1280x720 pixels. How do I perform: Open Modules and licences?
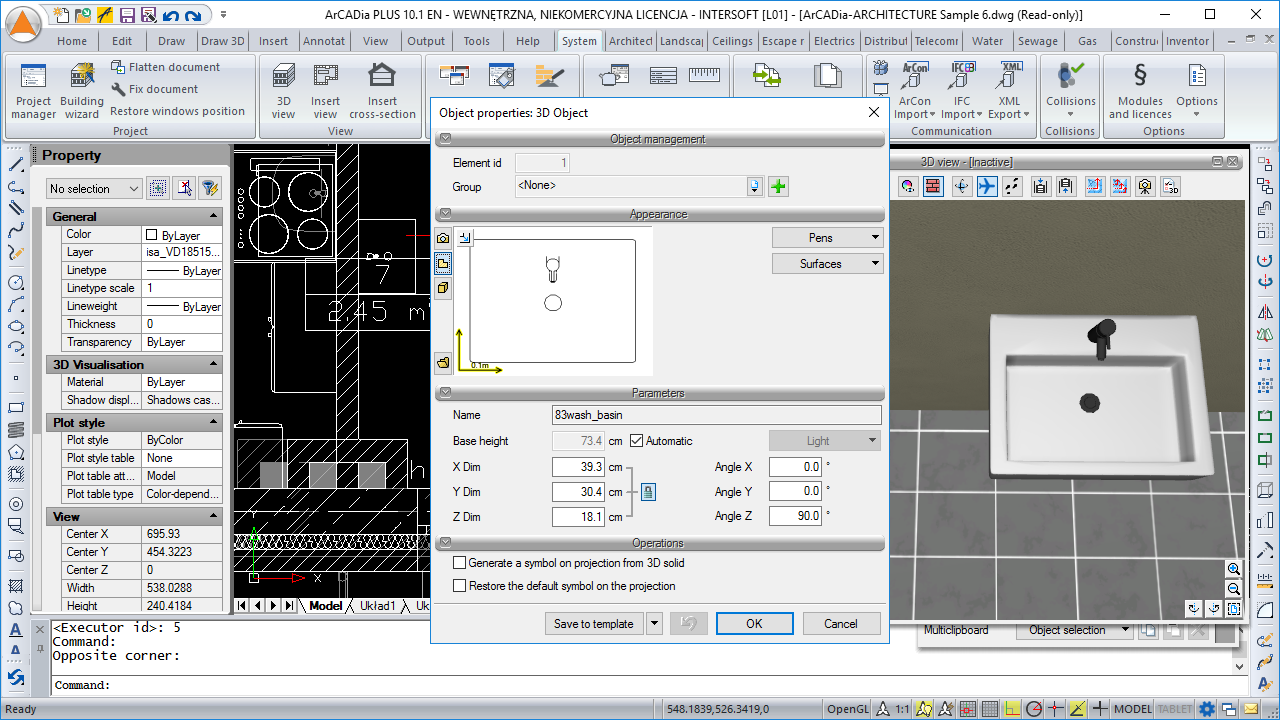[1140, 89]
